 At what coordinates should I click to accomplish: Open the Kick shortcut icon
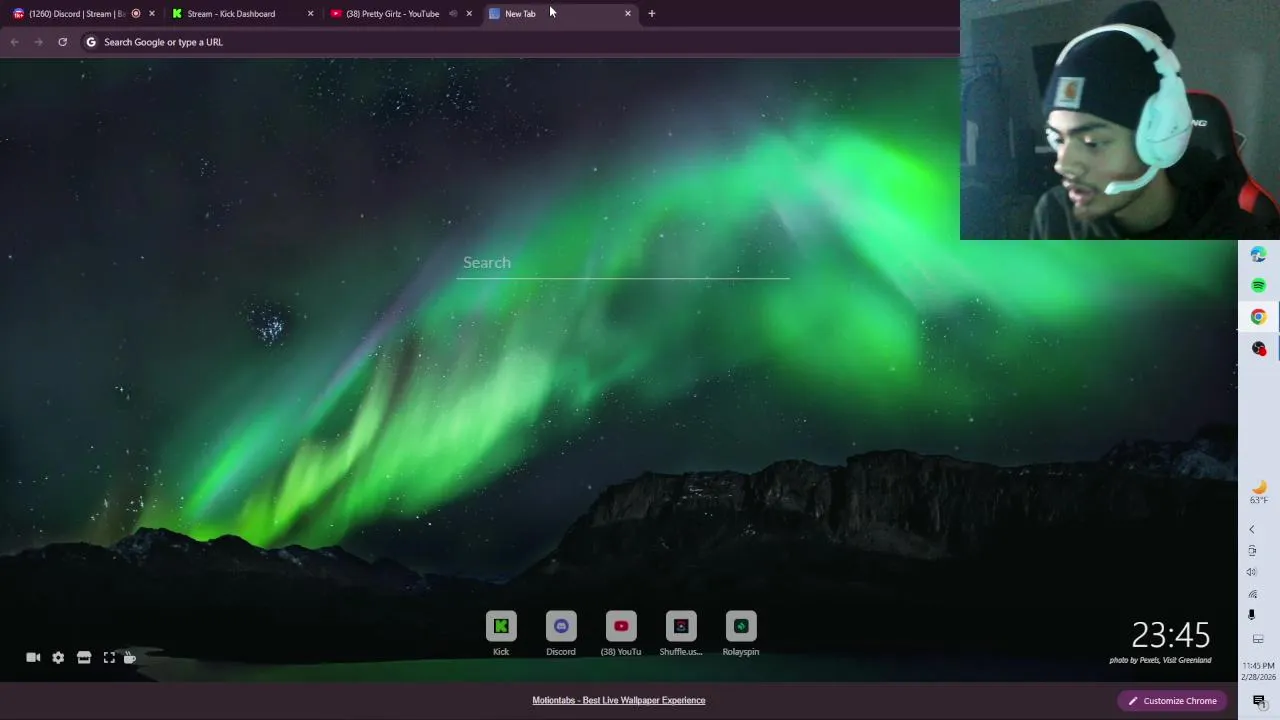pos(501,626)
